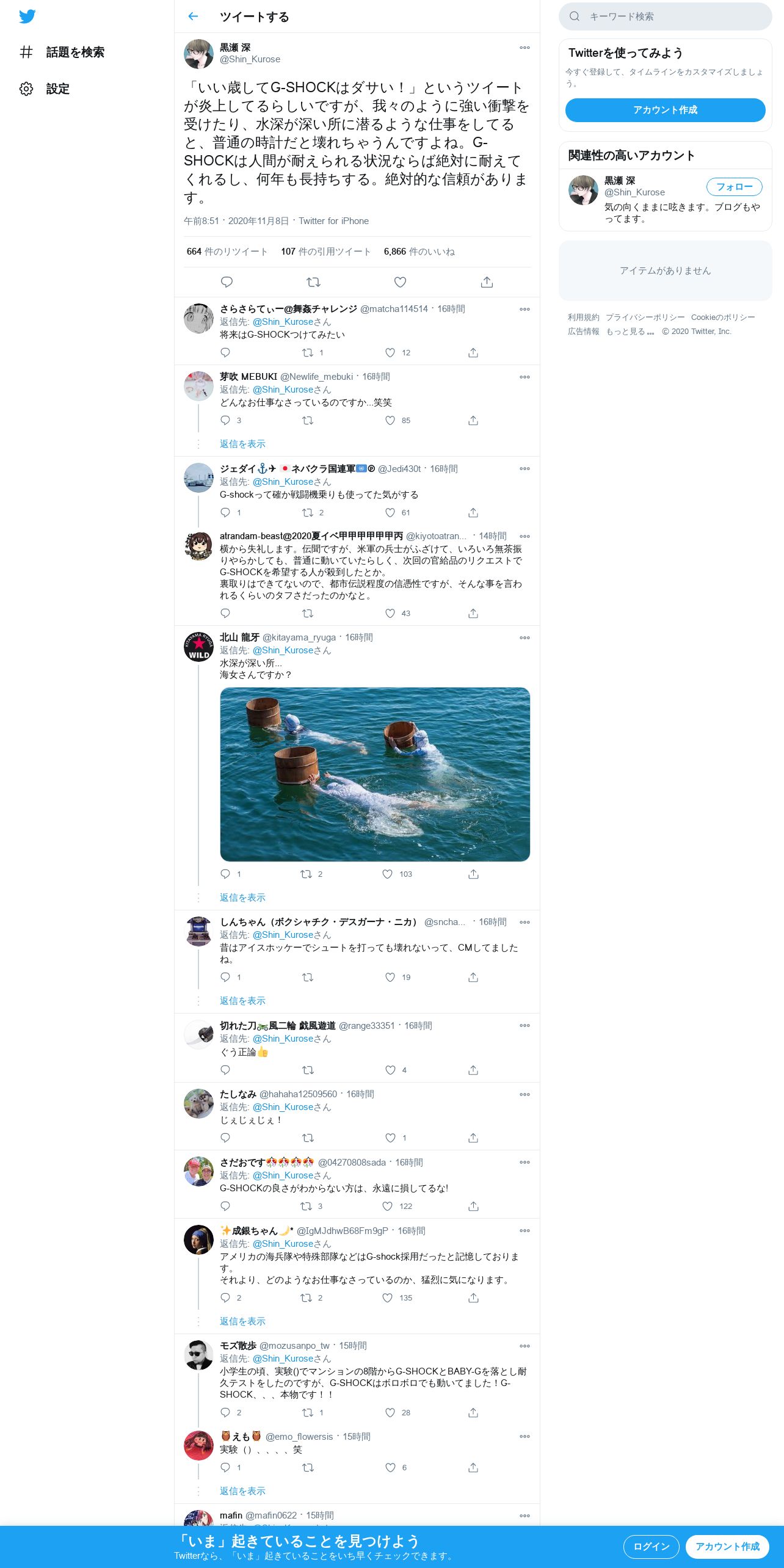Open 設定 in sidebar

pos(45,89)
